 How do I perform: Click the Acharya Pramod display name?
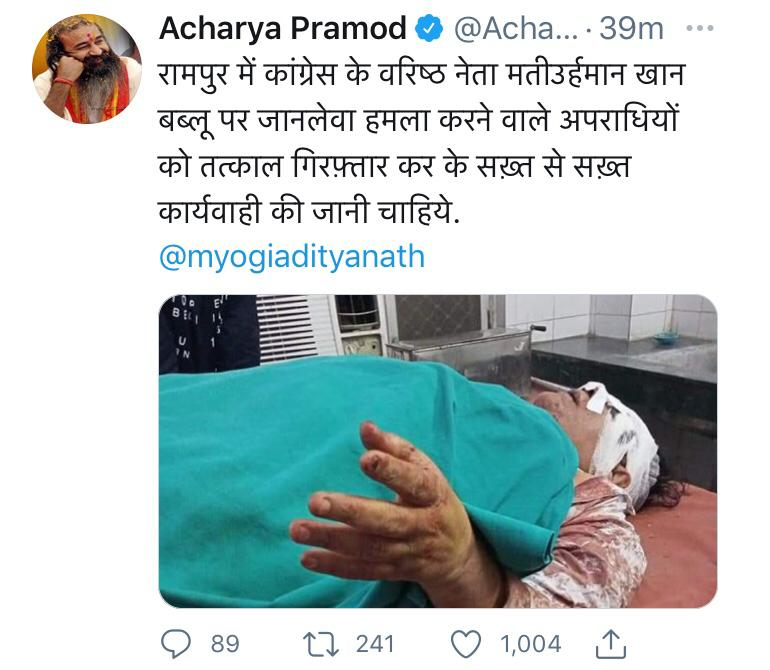click(x=283, y=28)
